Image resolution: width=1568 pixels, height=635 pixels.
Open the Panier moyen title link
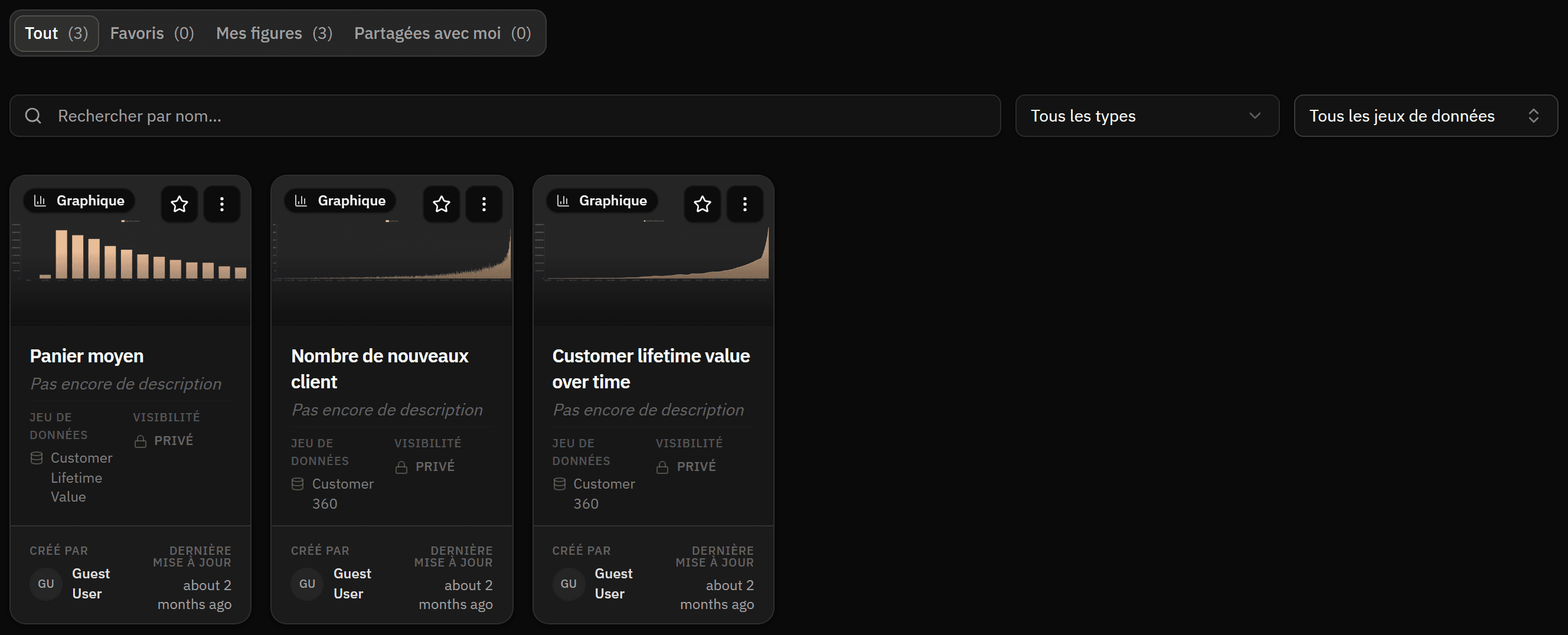tap(87, 356)
